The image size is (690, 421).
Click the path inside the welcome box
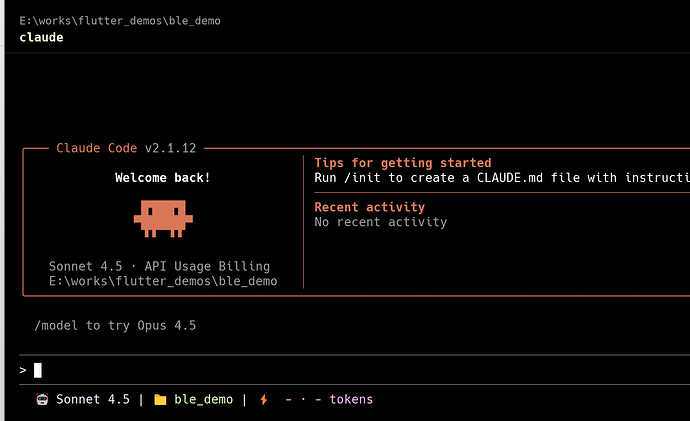pos(163,281)
